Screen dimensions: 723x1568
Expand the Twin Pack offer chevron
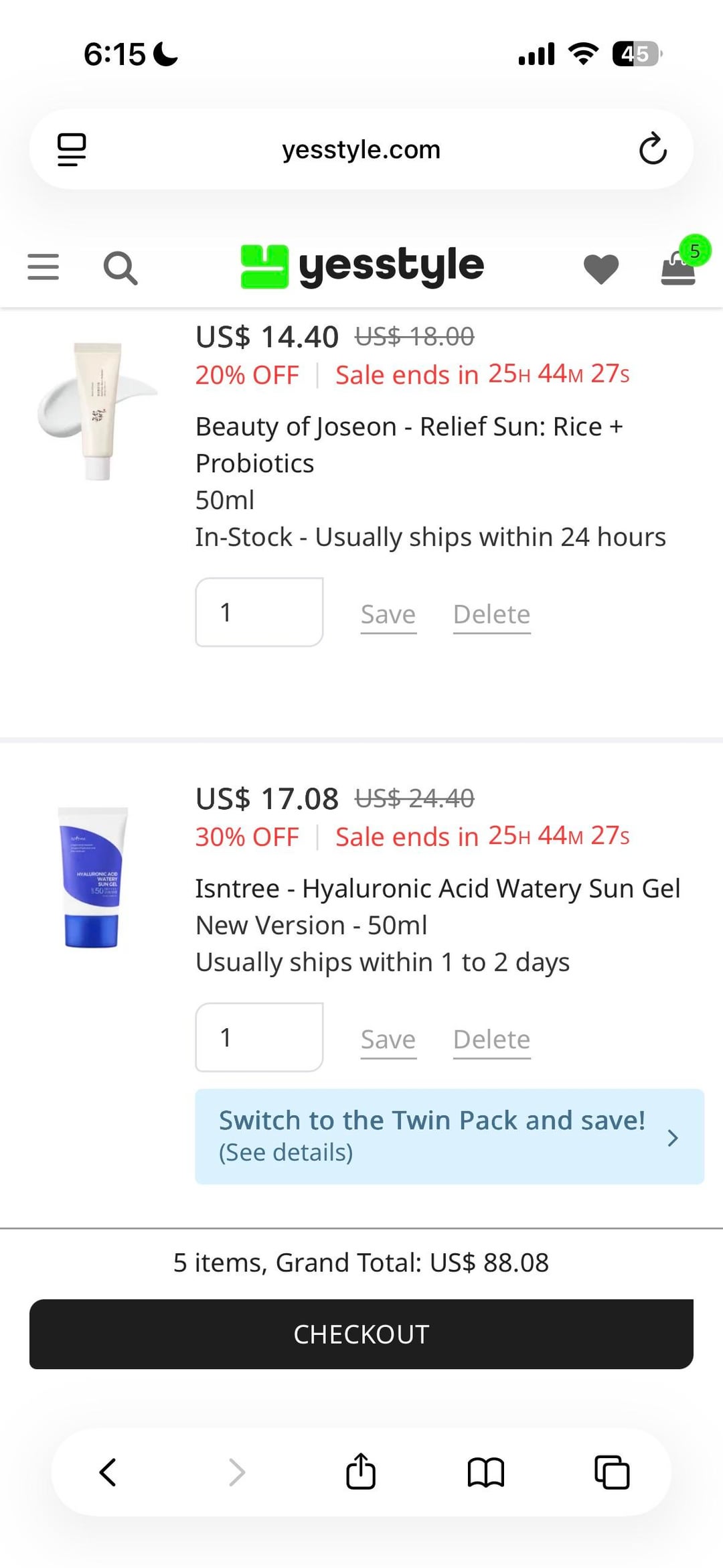coord(673,1137)
